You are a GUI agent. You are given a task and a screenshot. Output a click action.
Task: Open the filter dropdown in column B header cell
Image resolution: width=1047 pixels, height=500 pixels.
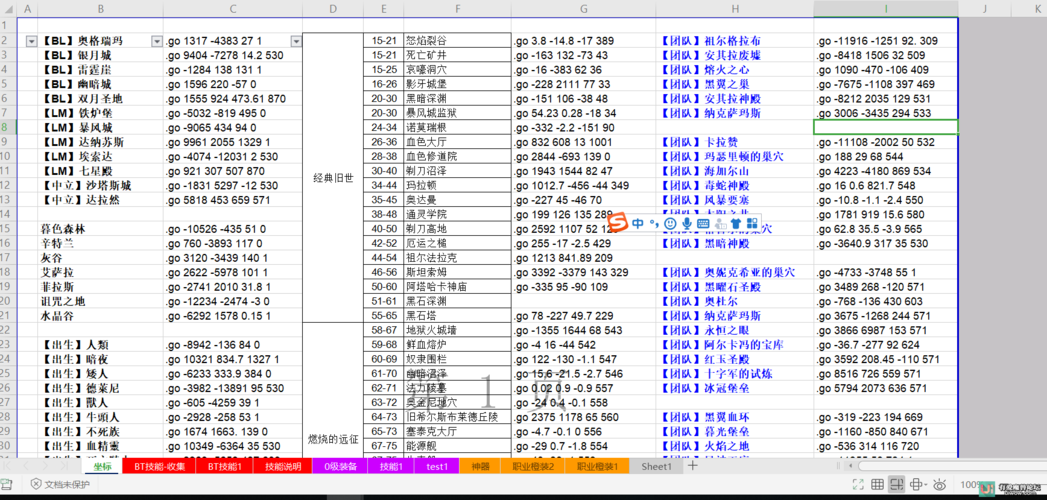[156, 41]
